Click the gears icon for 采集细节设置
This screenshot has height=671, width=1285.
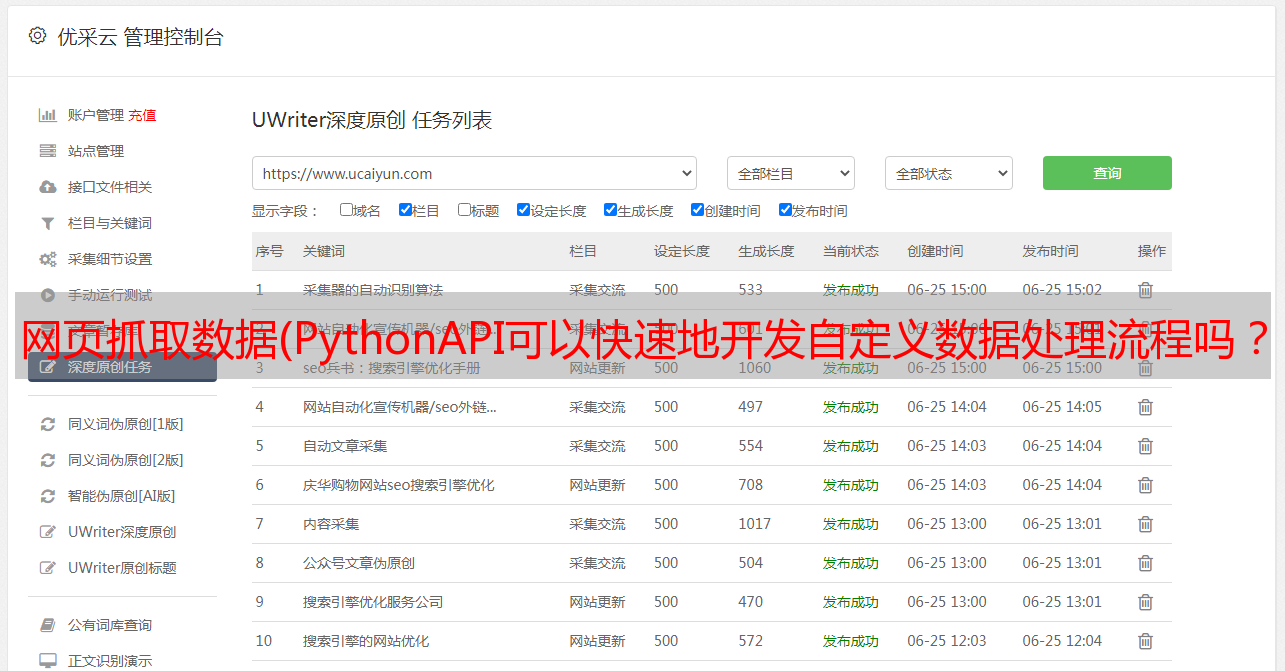tap(47, 259)
